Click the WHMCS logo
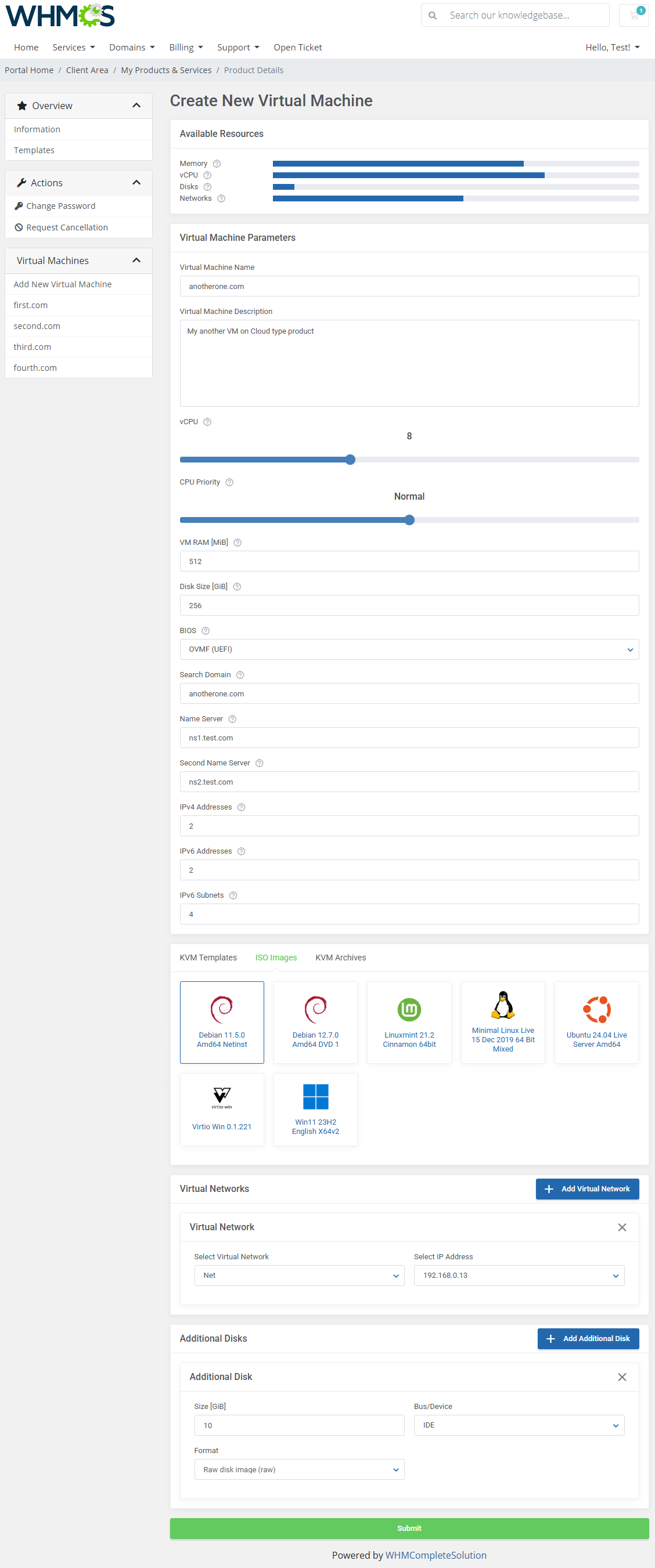Image resolution: width=655 pixels, height=1568 pixels. coord(60,16)
